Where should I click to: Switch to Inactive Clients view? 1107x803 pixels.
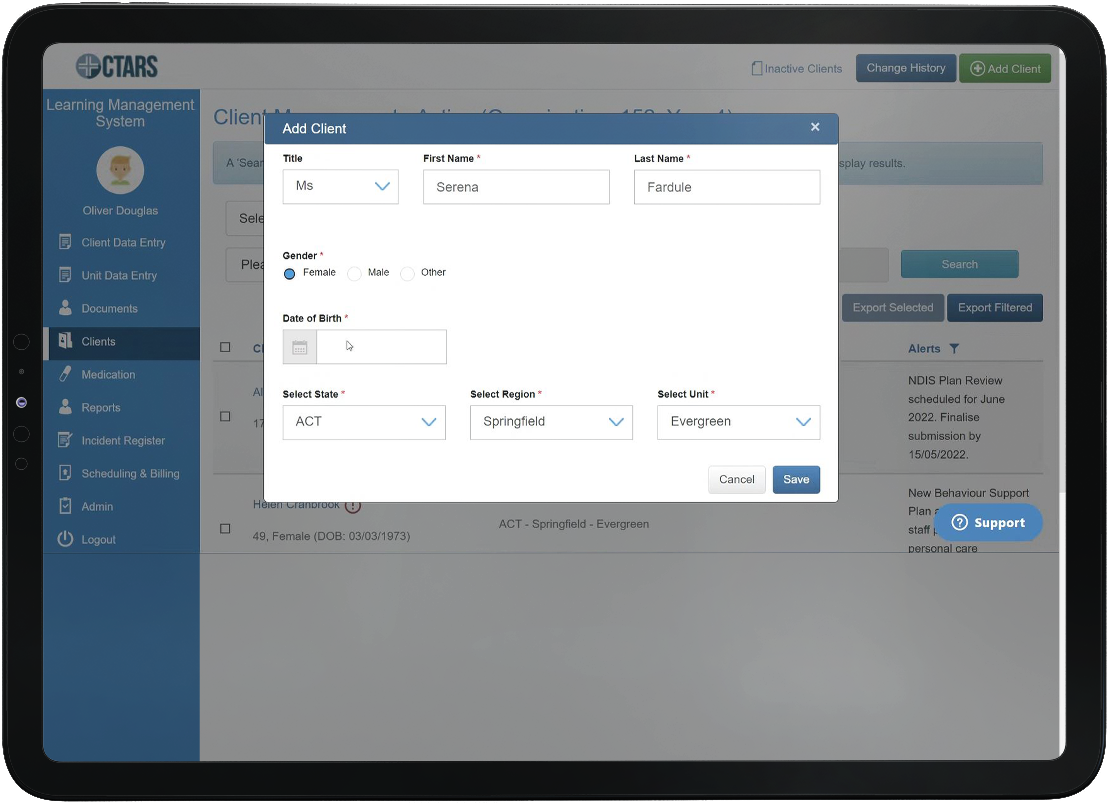coord(797,68)
